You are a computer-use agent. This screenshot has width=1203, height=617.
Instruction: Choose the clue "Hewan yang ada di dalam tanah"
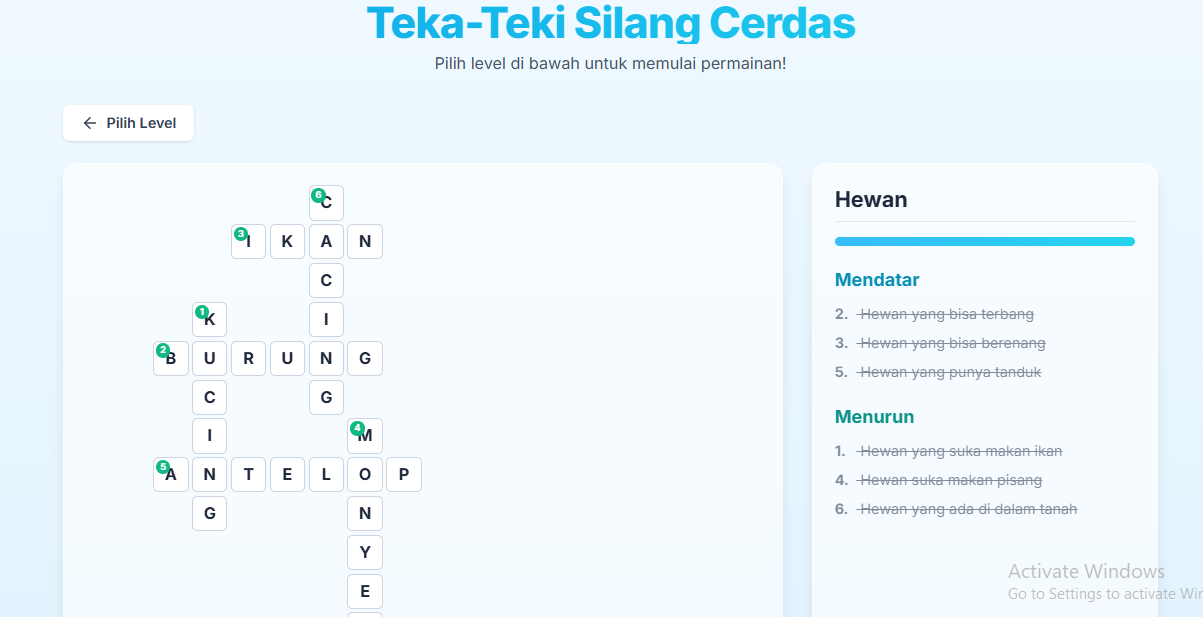pos(968,509)
